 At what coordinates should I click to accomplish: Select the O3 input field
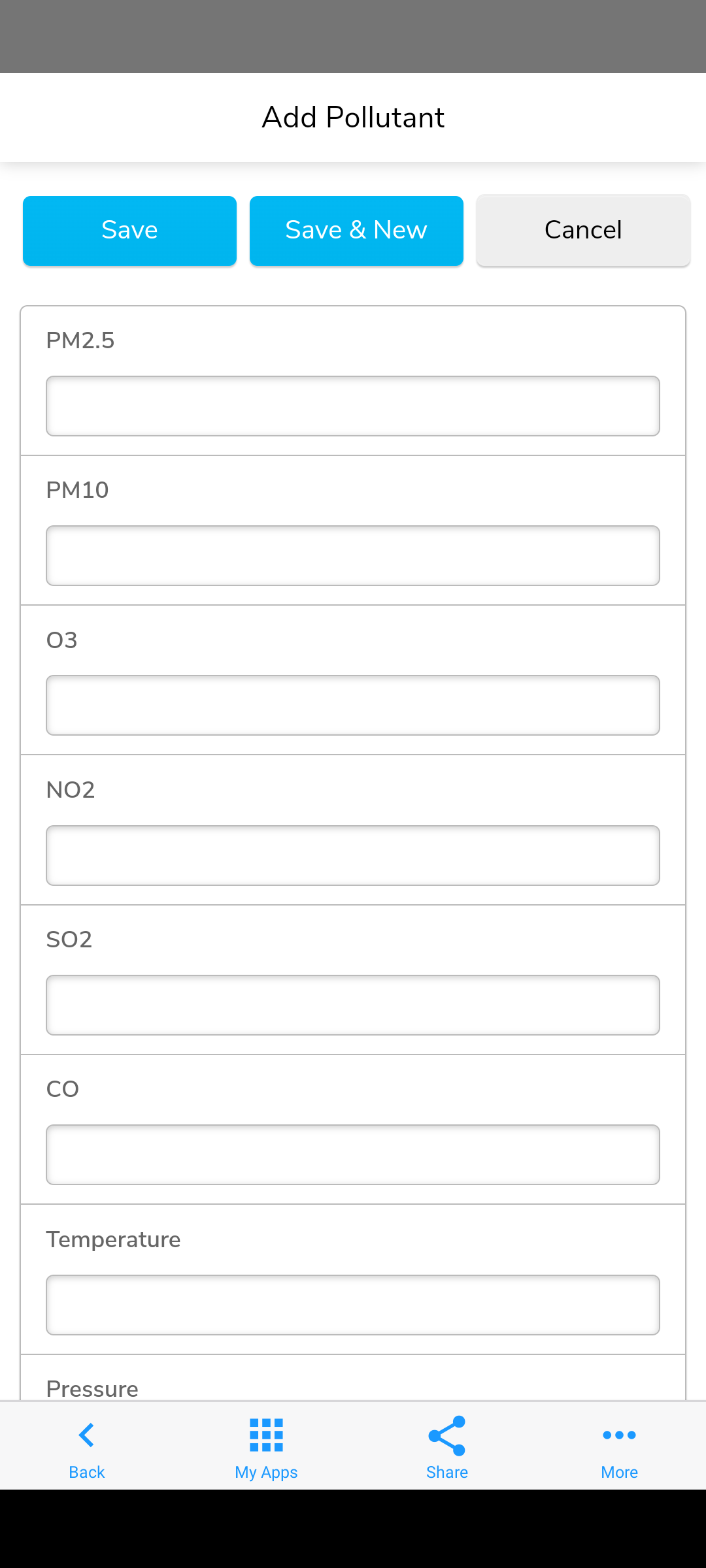point(353,705)
